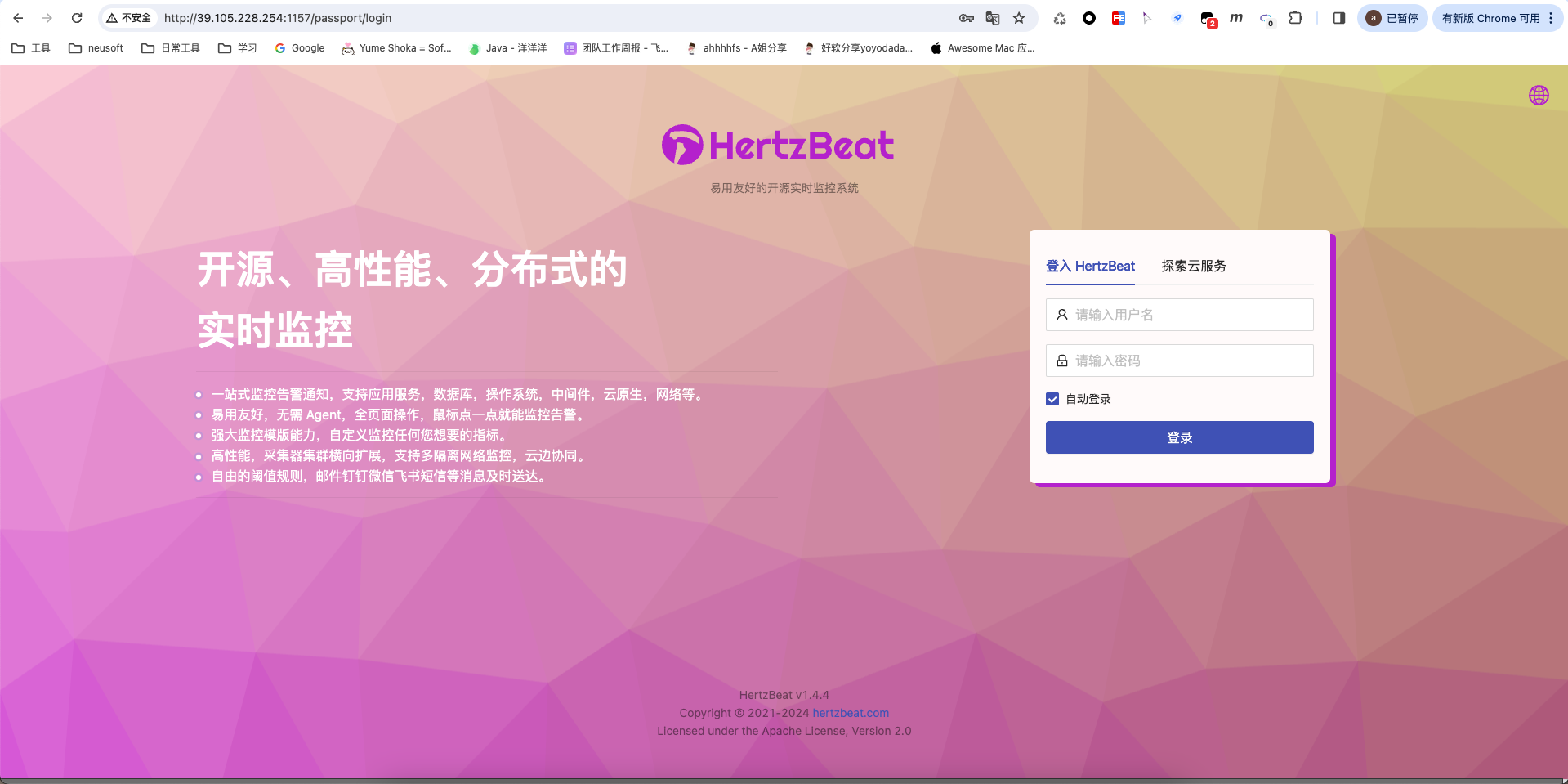Open the 团队工作周报 bookmark
Viewport: 1568px width, 784px height.
click(616, 48)
